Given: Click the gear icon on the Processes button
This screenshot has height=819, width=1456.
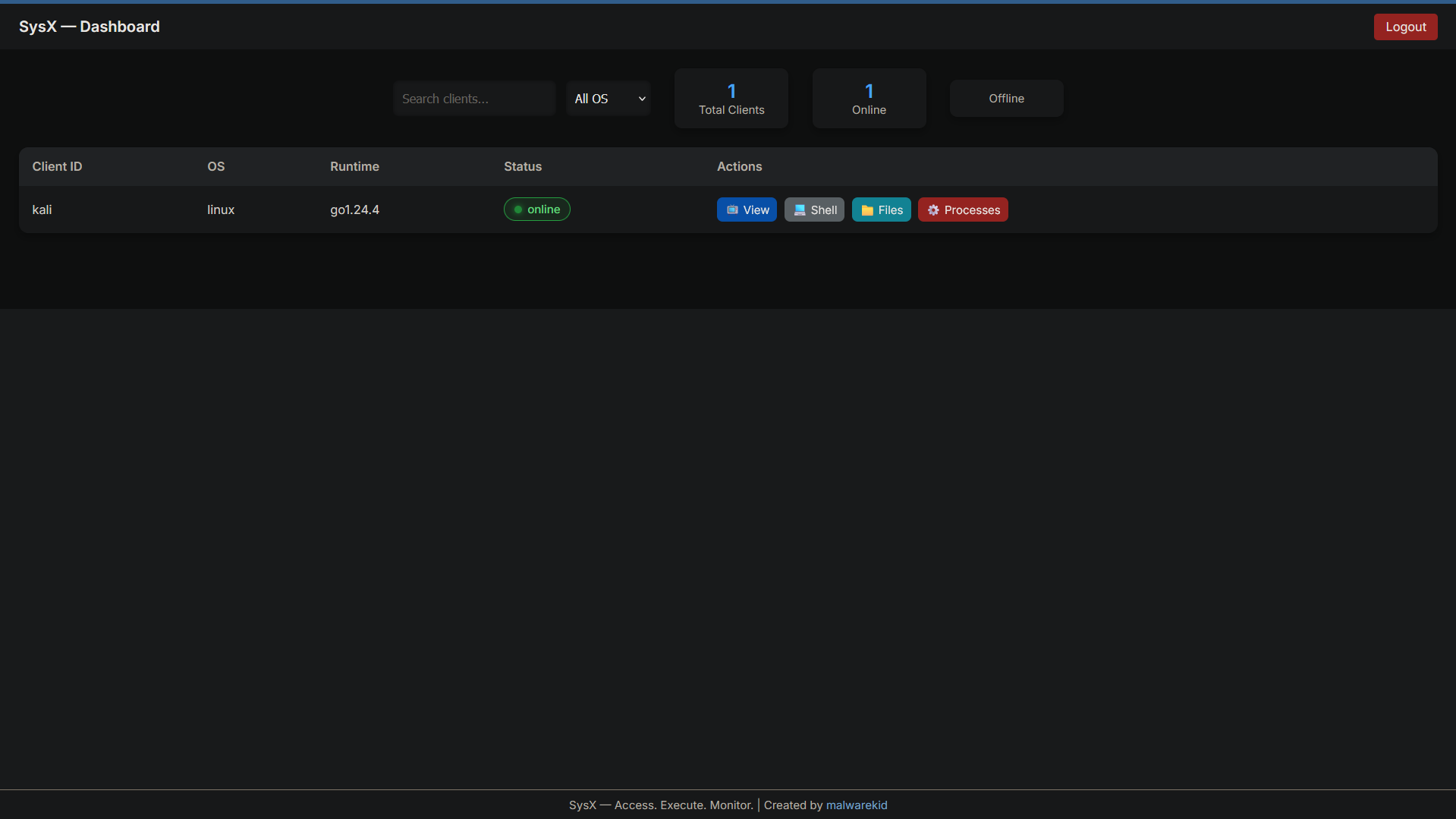Looking at the screenshot, I should click(x=933, y=210).
